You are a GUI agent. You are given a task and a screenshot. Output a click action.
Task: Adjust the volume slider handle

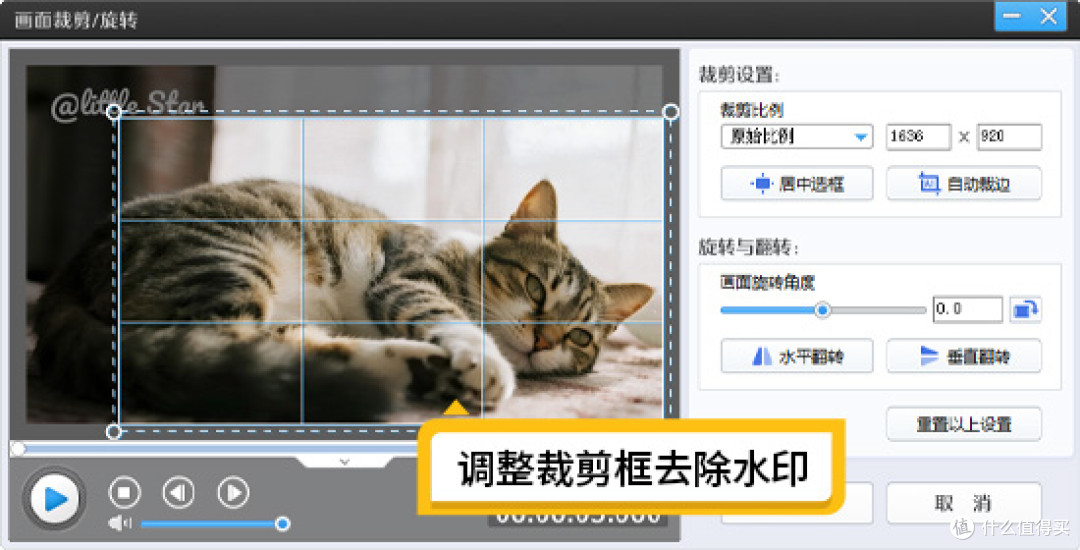pyautogui.click(x=282, y=524)
